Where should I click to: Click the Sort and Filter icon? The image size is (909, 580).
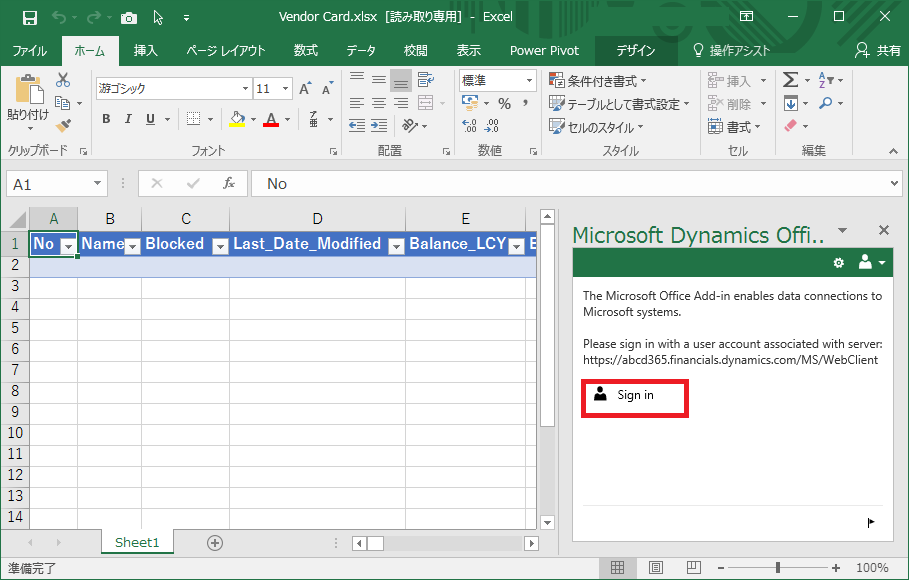pyautogui.click(x=826, y=80)
